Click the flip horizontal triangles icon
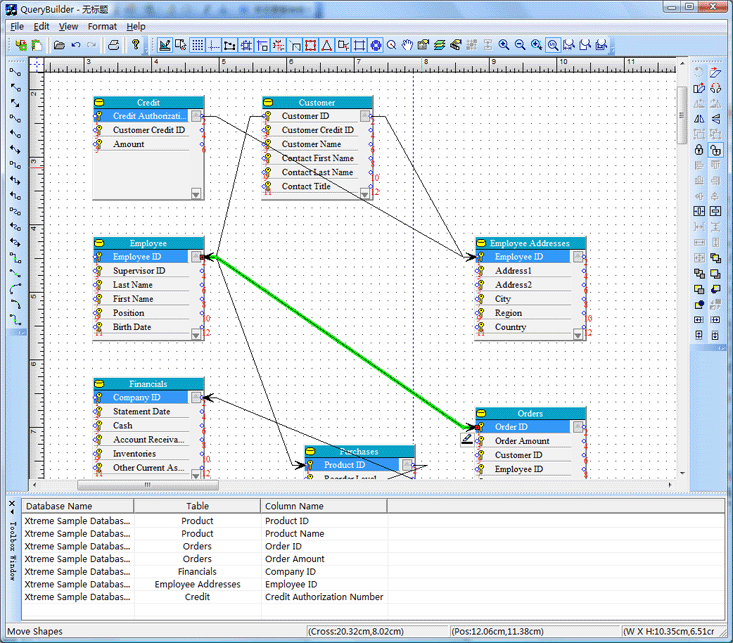733x643 pixels. coord(699,119)
